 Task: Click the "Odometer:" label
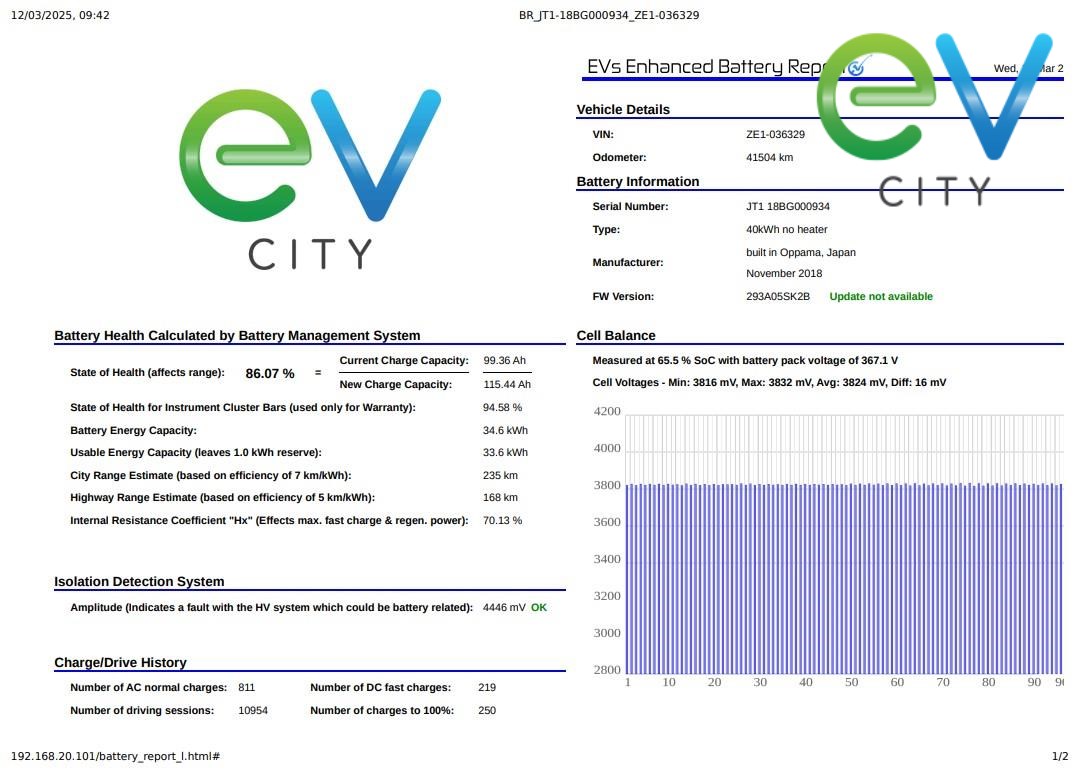coord(619,158)
